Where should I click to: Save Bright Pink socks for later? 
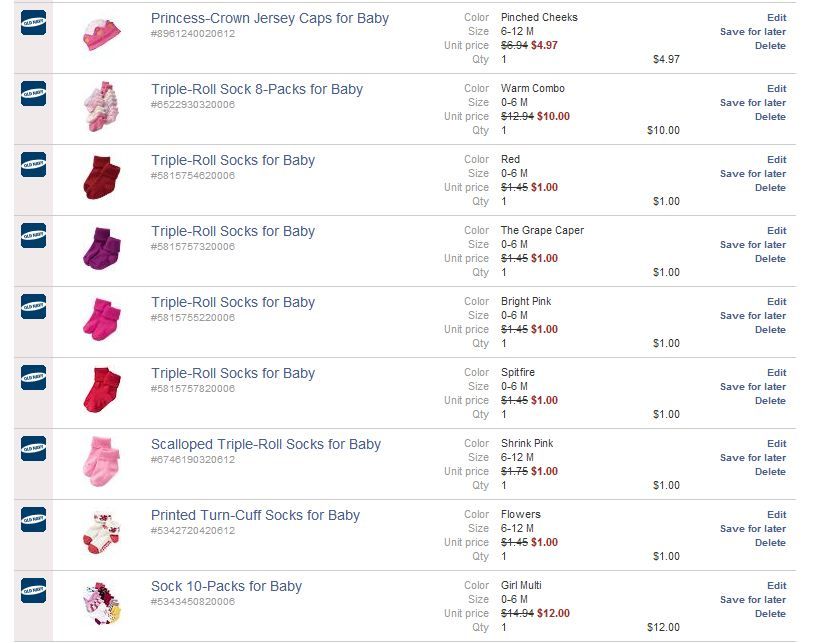(x=753, y=315)
